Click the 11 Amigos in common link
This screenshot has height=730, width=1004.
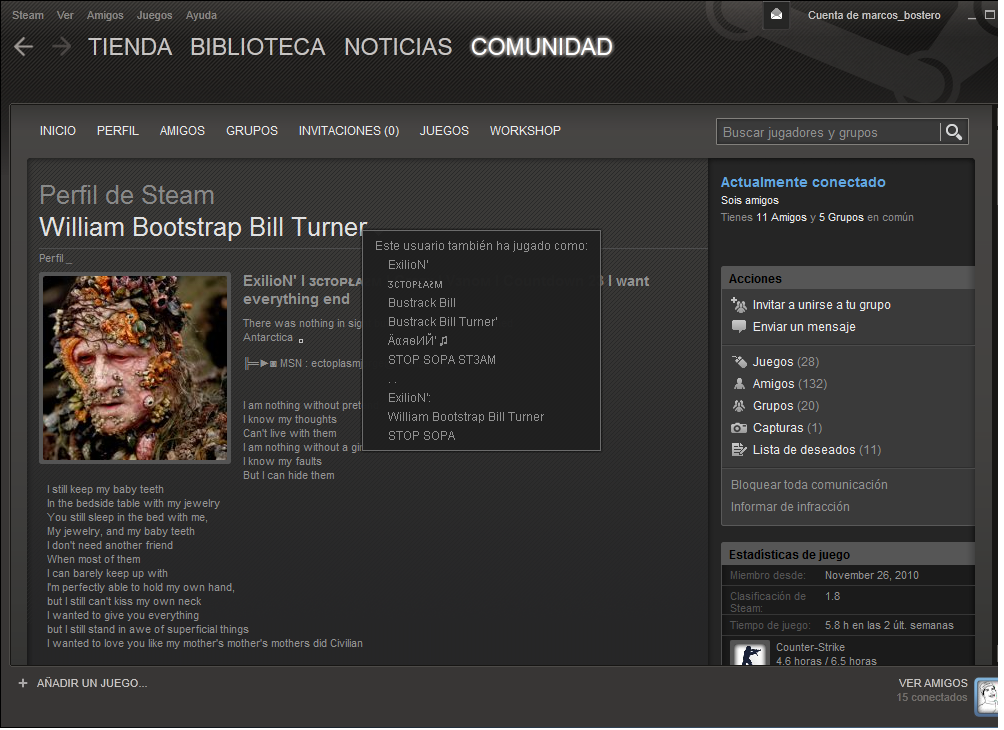[x=781, y=217]
